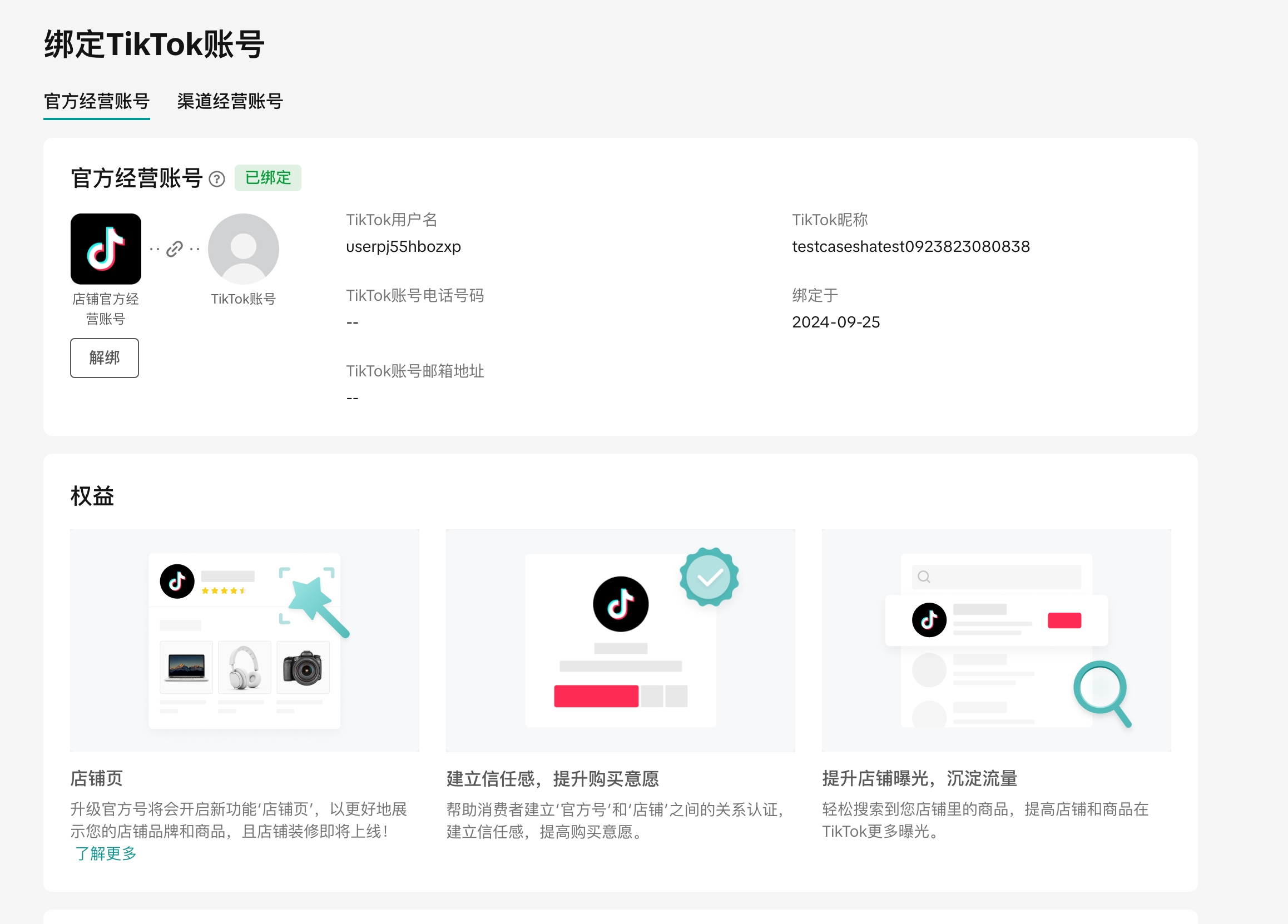Click the binding date 2024-09-25

[835, 322]
